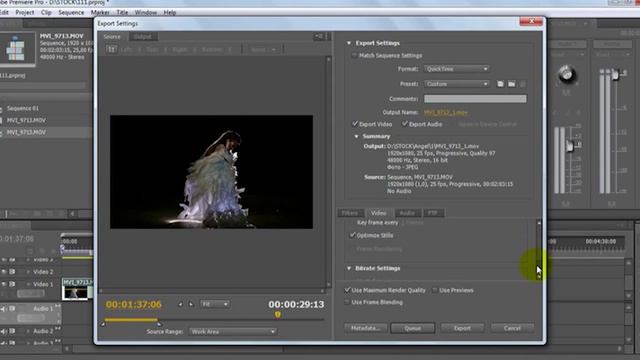
Task: Switch to Source tab in Export Settings
Action: click(x=112, y=37)
